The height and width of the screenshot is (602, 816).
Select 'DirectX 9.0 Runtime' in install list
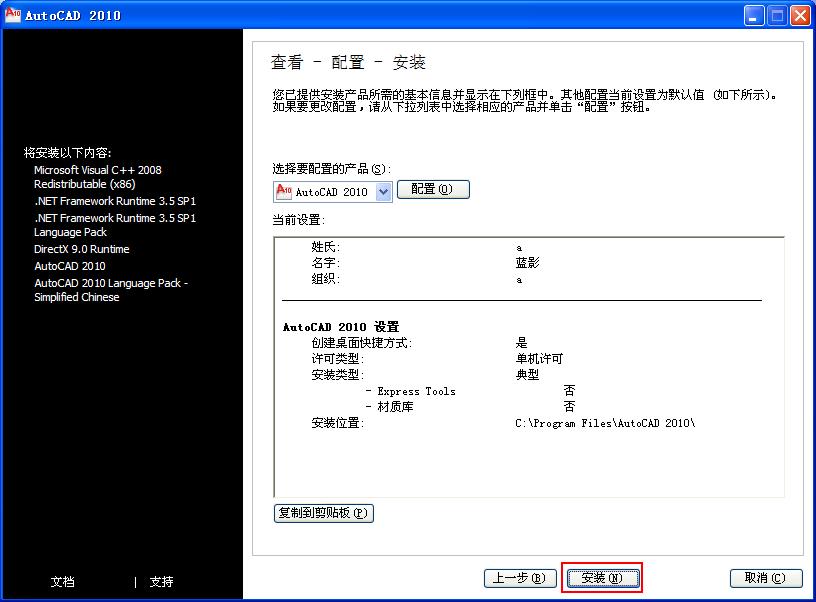coord(82,249)
